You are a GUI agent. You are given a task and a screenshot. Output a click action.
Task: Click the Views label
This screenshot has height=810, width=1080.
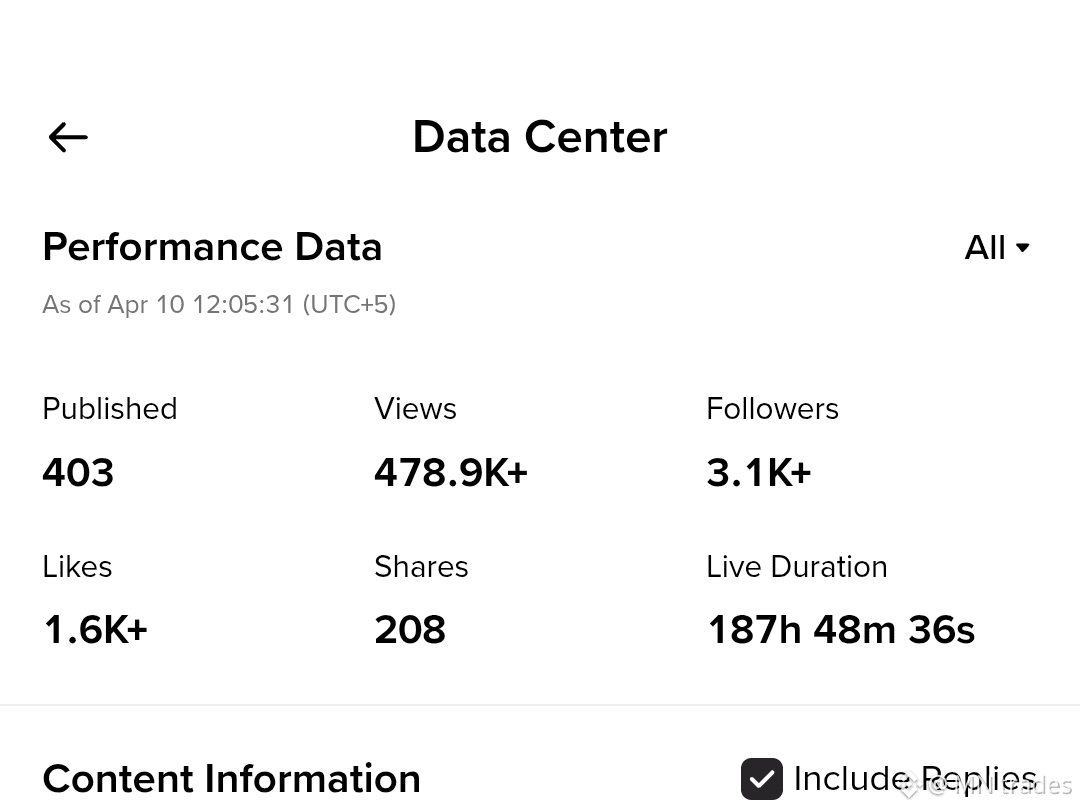(x=415, y=408)
